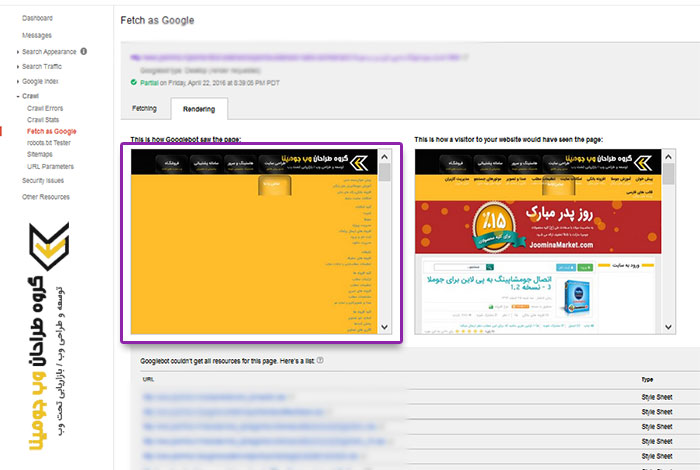Open Other Resources
Viewport: 700px width, 470px height.
click(x=46, y=197)
